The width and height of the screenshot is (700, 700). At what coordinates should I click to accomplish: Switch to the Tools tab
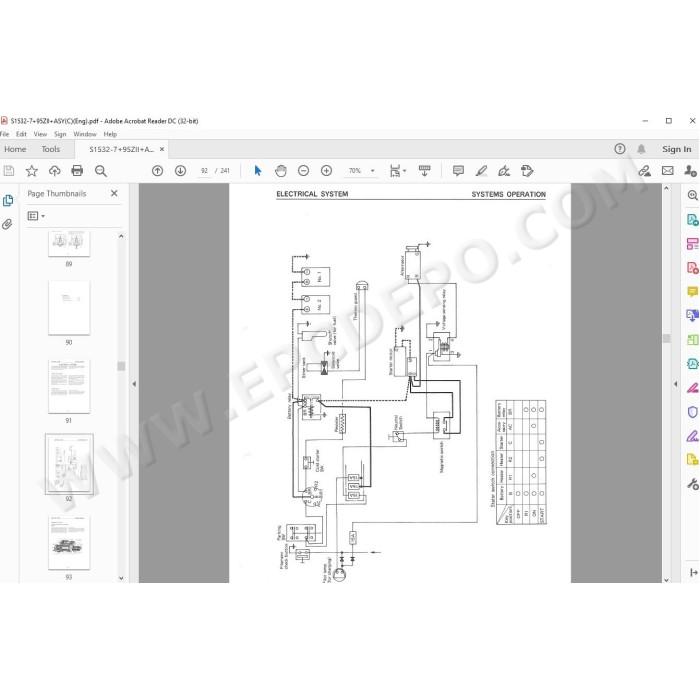point(50,149)
